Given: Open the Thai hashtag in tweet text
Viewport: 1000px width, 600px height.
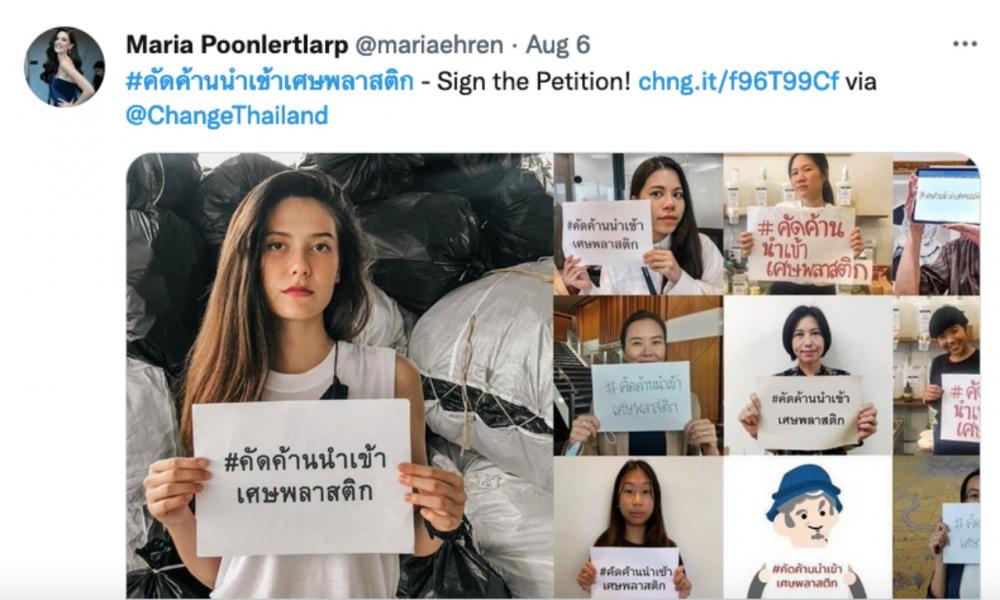Looking at the screenshot, I should click(270, 81).
